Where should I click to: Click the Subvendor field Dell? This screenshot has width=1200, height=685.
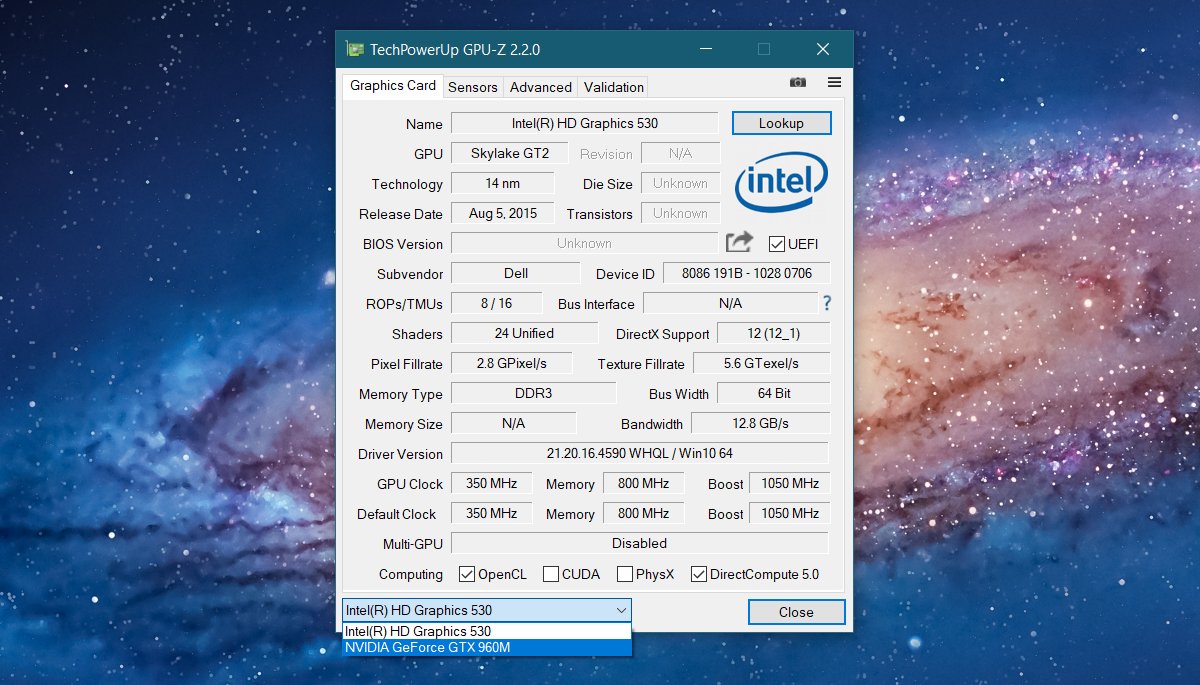click(x=516, y=273)
